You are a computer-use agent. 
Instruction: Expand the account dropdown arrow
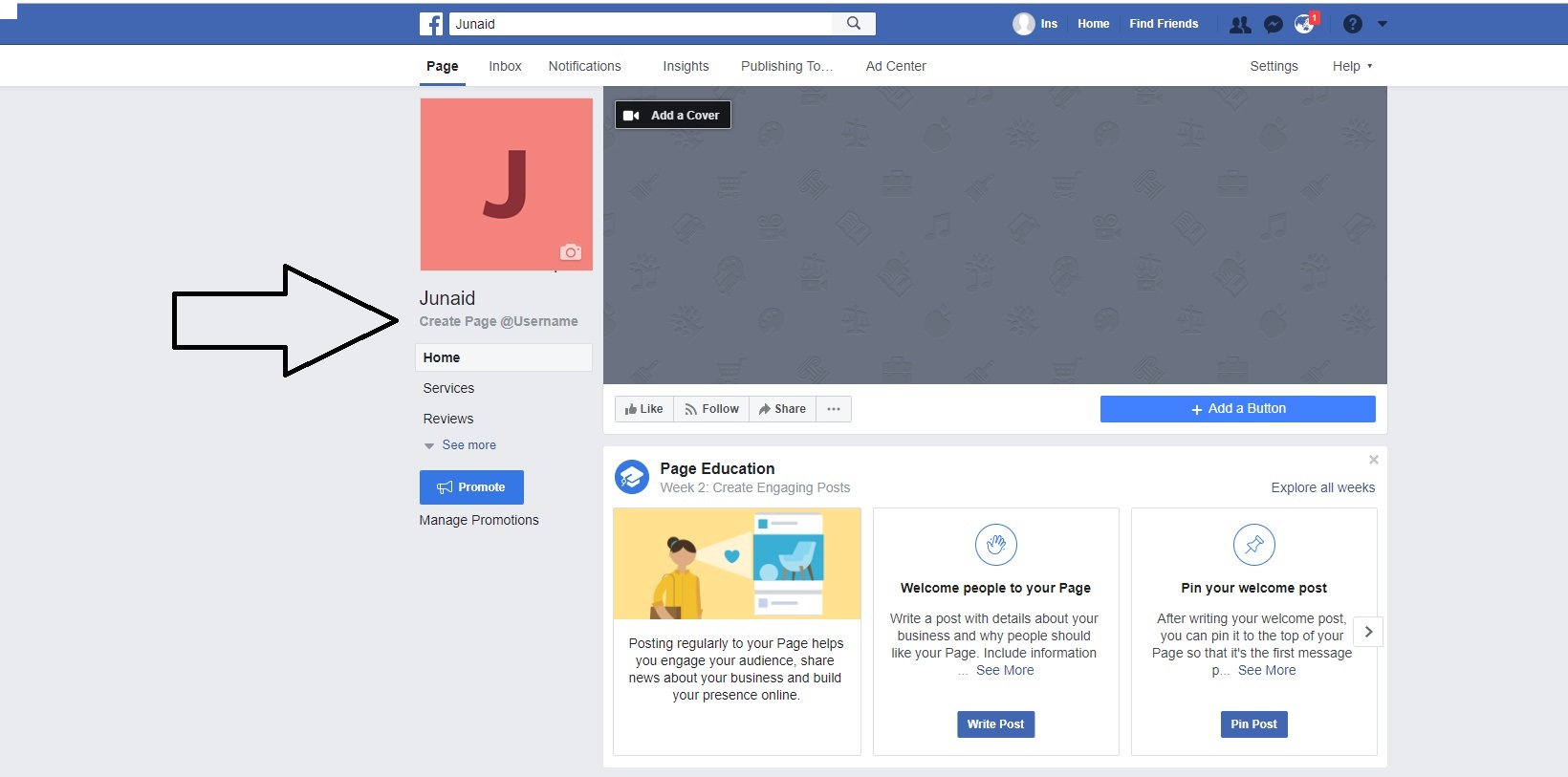pyautogui.click(x=1383, y=25)
